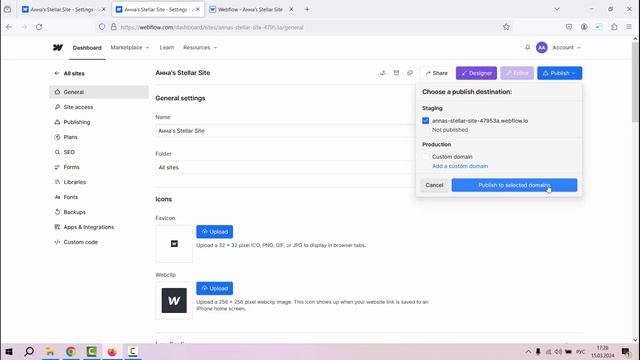Click the browser back arrow
This screenshot has height=360, width=640.
point(9,27)
